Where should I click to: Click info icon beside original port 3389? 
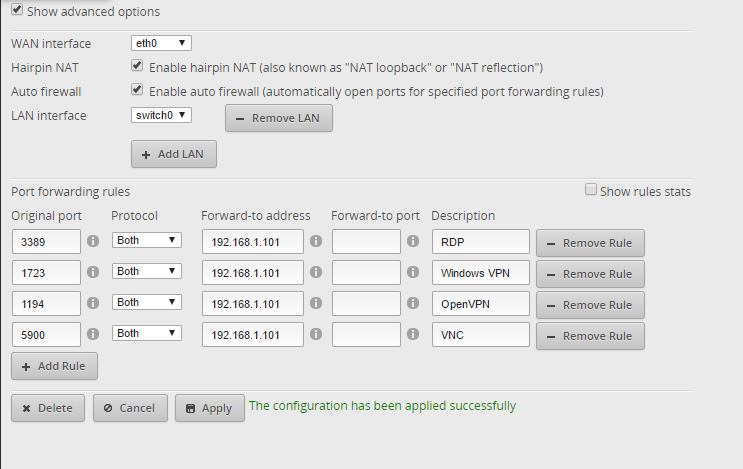[93, 241]
